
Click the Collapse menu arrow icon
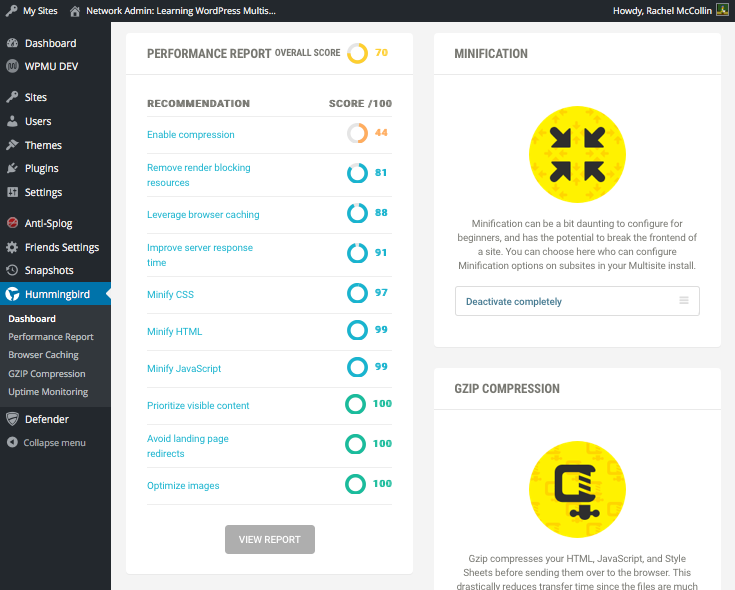(x=13, y=442)
